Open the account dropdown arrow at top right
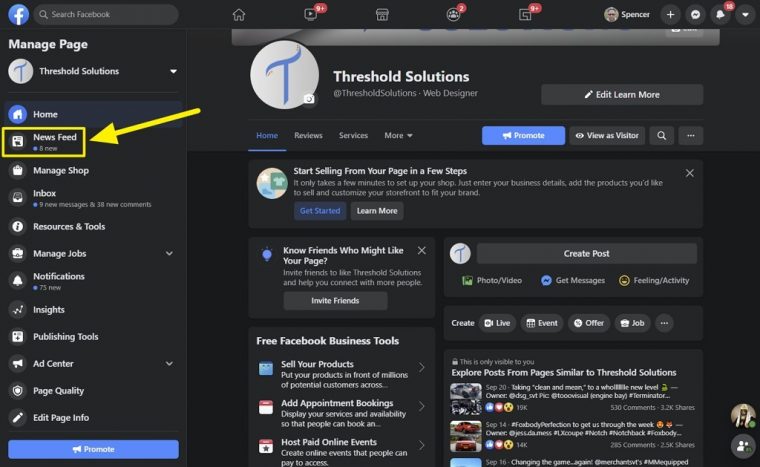Viewport: 760px width, 467px height. [x=745, y=15]
